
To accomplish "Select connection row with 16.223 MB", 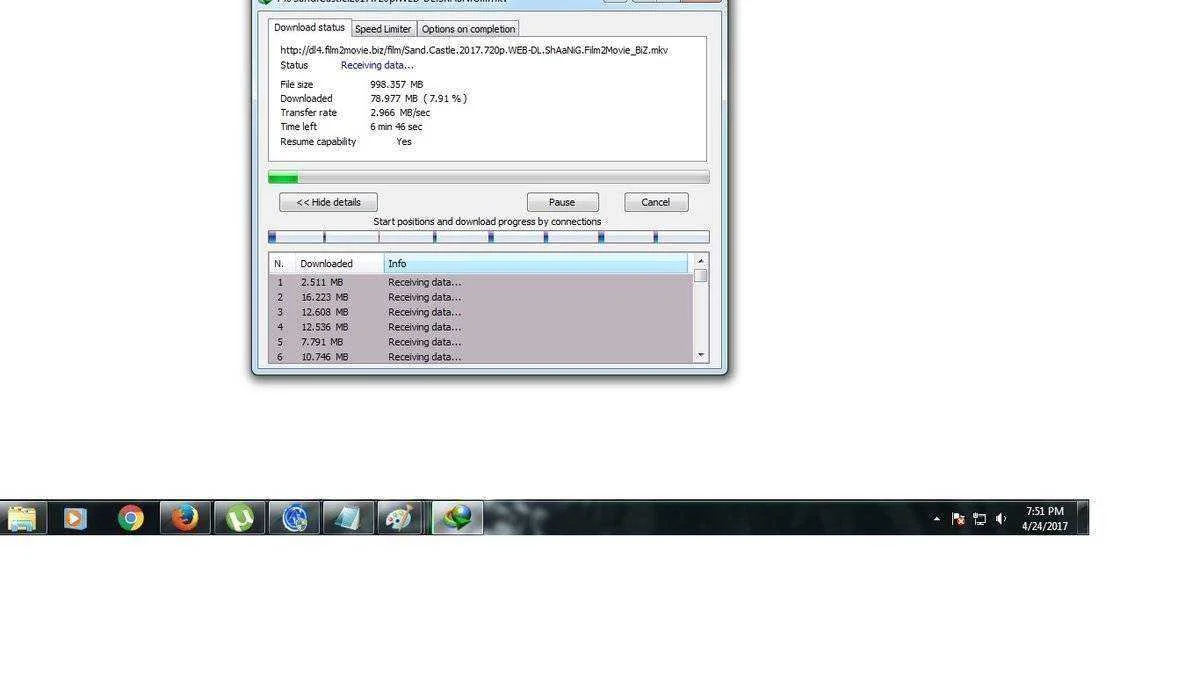I will [x=481, y=297].
